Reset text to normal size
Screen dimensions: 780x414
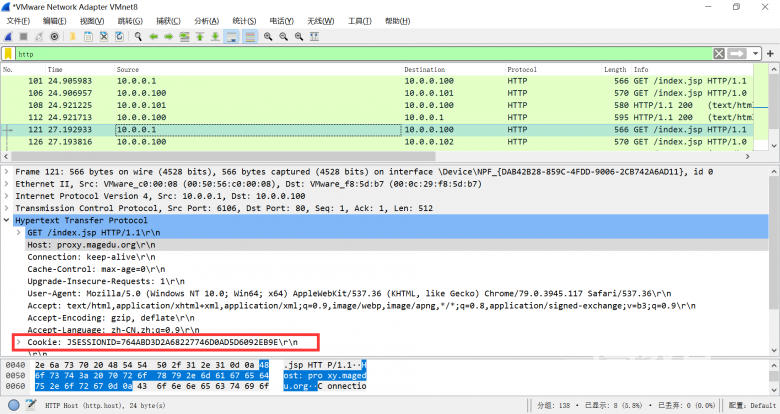point(299,36)
